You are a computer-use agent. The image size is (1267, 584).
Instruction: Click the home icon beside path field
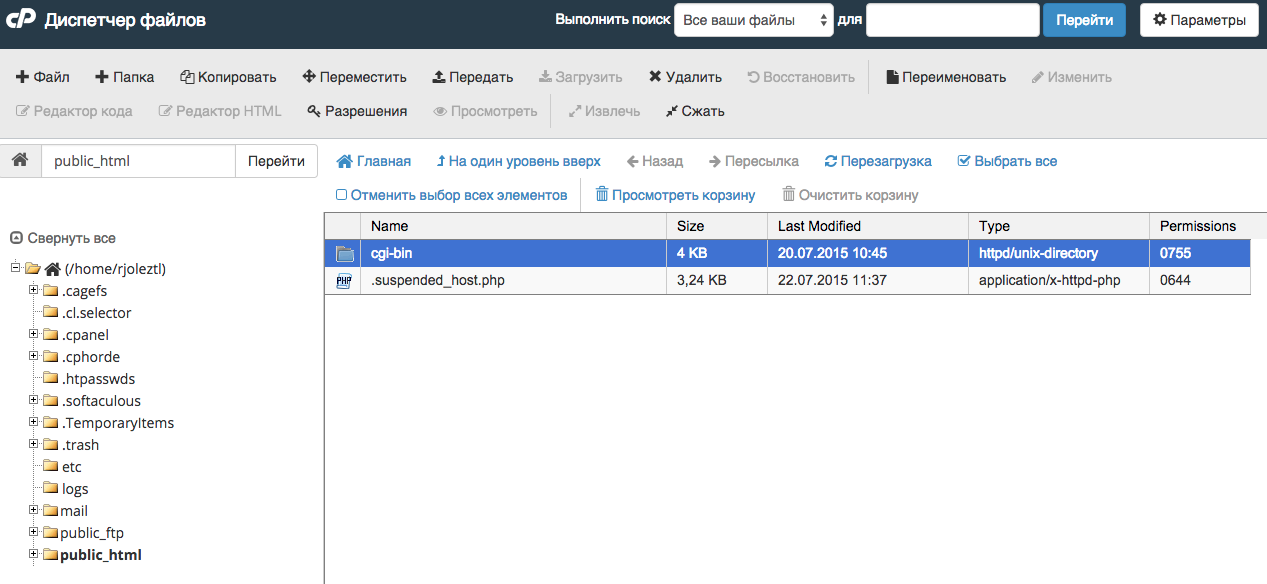pyautogui.click(x=20, y=161)
